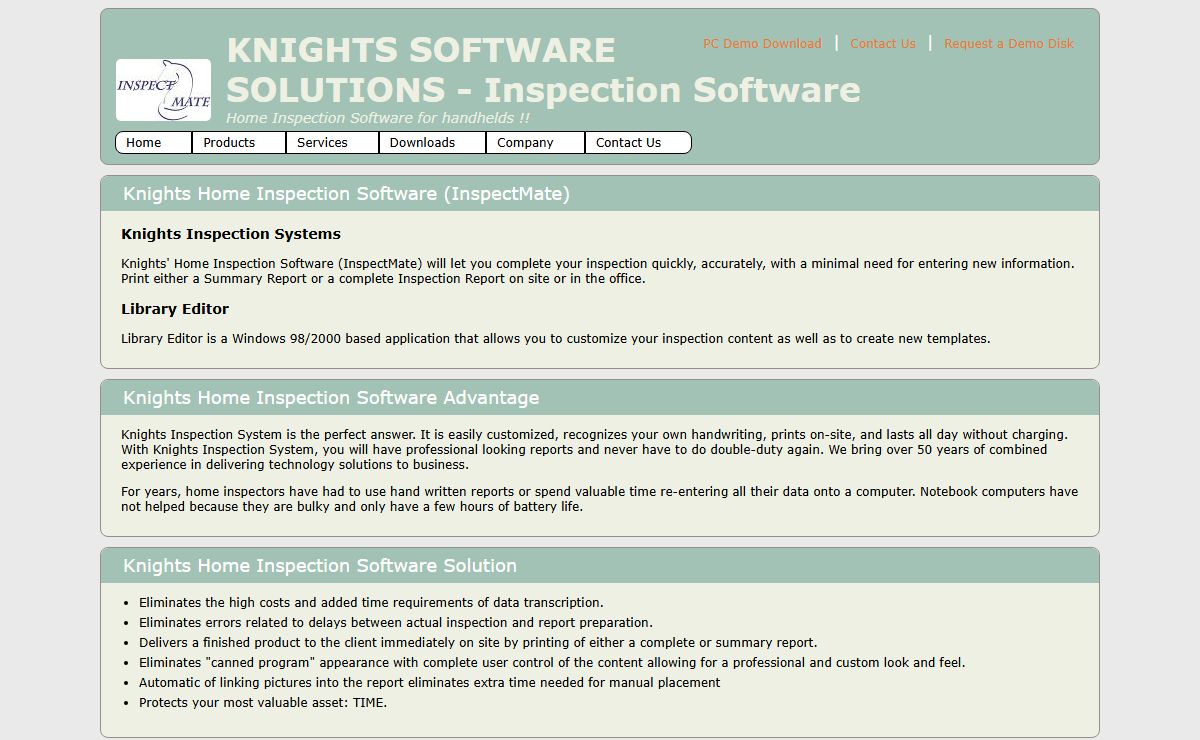Click the 'Knights Home Inspection Software Solution' header
Screen dimensions: 1200x740
click(x=600, y=566)
